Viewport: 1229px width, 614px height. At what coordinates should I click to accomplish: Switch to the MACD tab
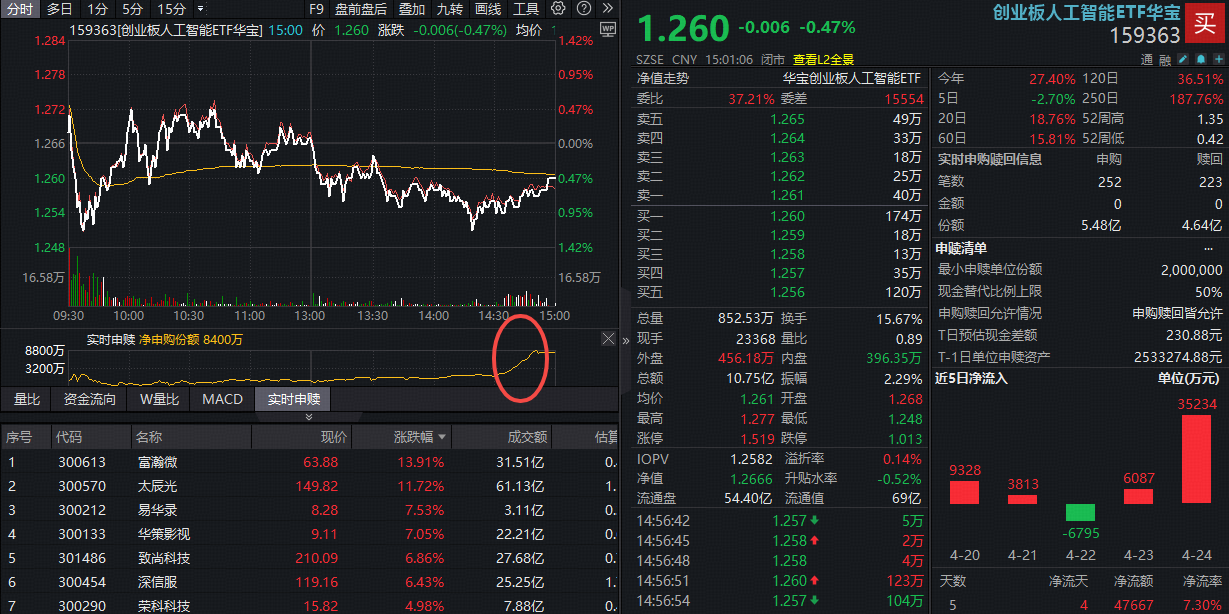(221, 400)
